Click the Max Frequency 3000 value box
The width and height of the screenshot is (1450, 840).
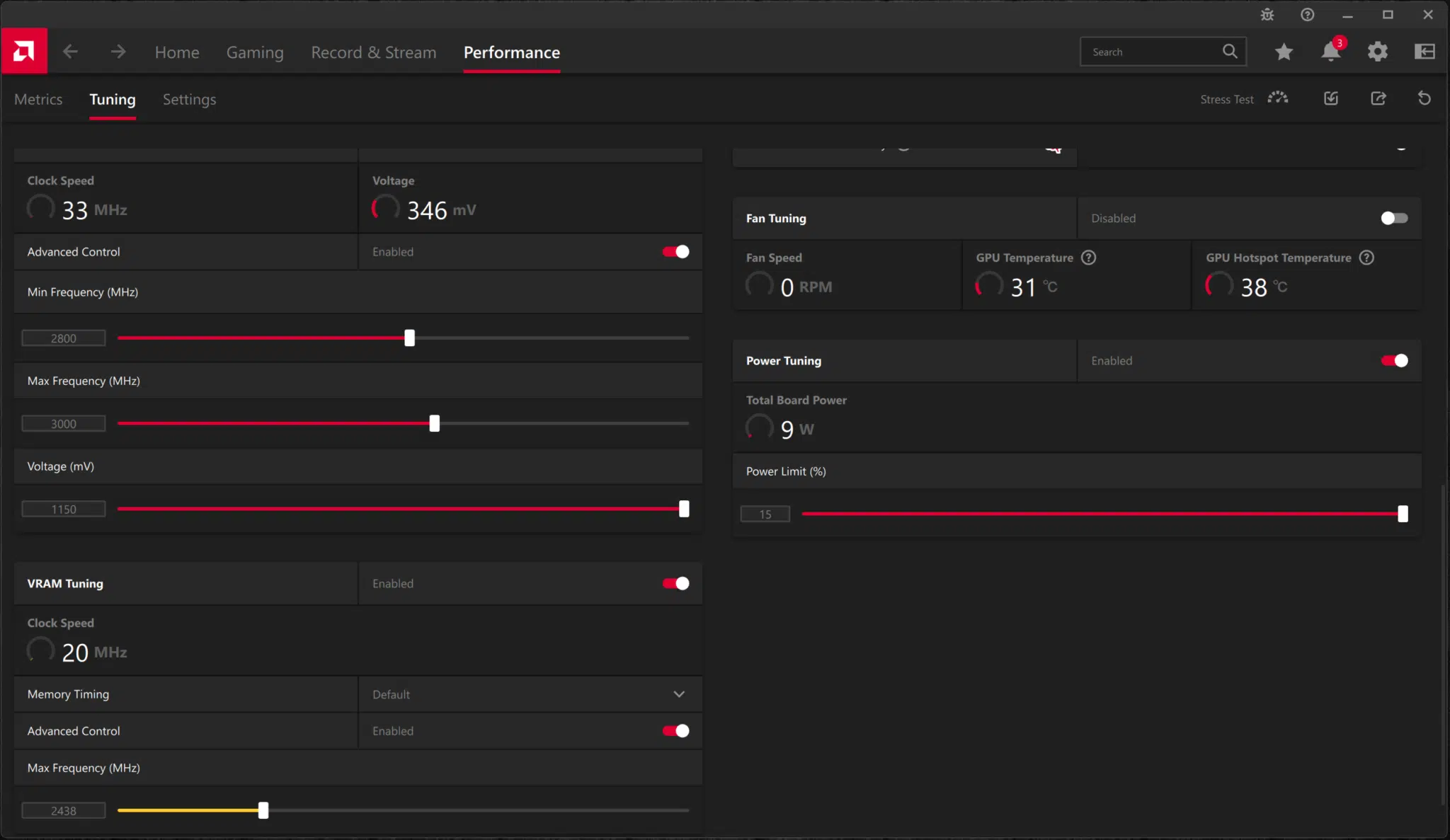point(64,424)
